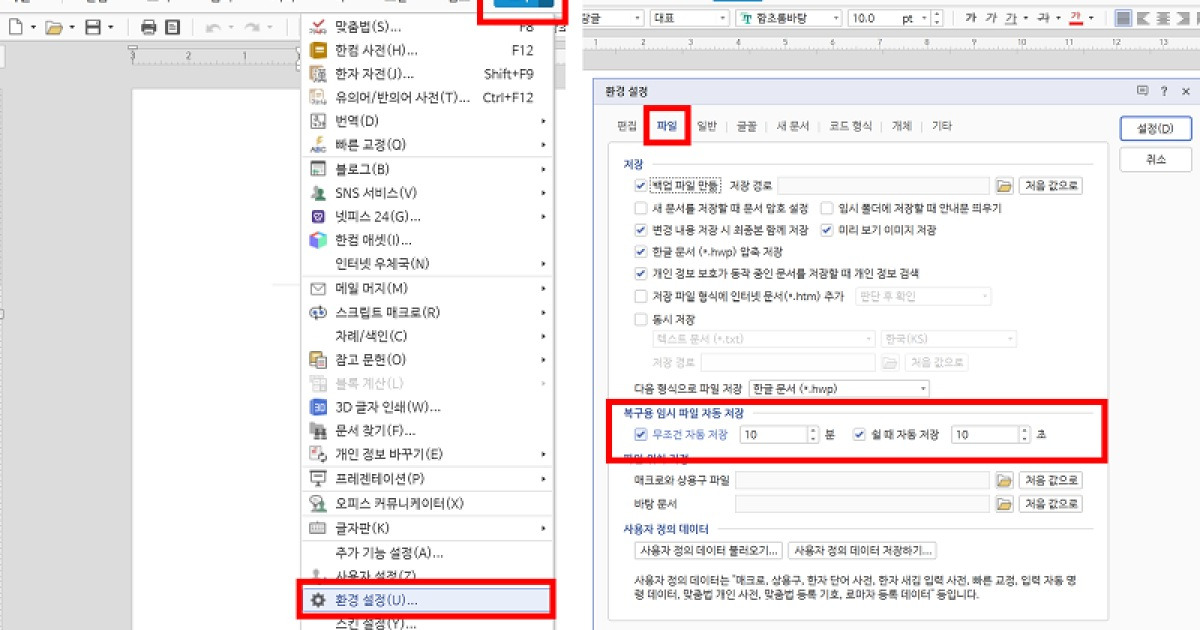The image size is (1200, 630).
Task: Click the 3D 글자 인쇄 icon
Action: 319,407
